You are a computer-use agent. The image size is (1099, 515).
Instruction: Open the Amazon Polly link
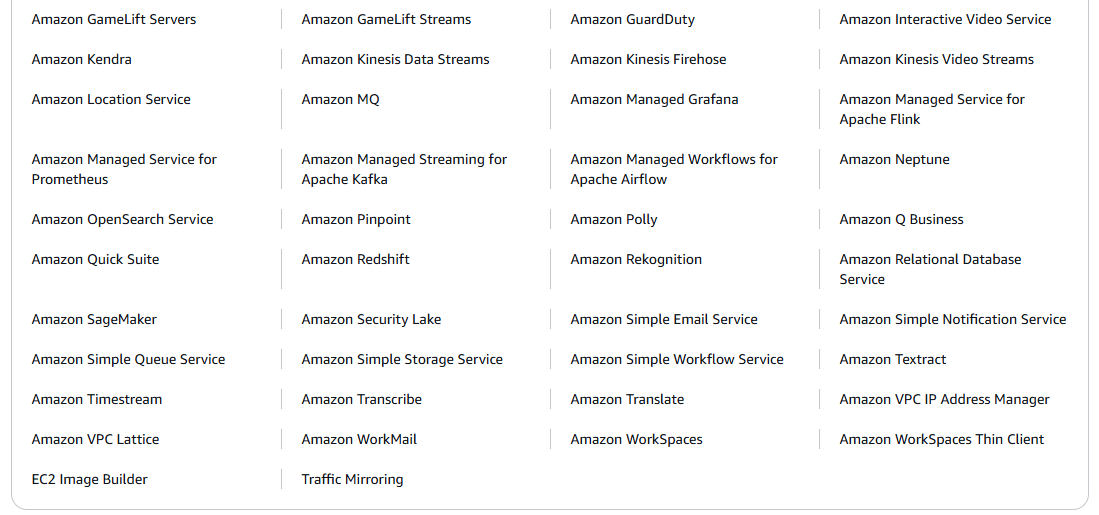[x=613, y=219]
